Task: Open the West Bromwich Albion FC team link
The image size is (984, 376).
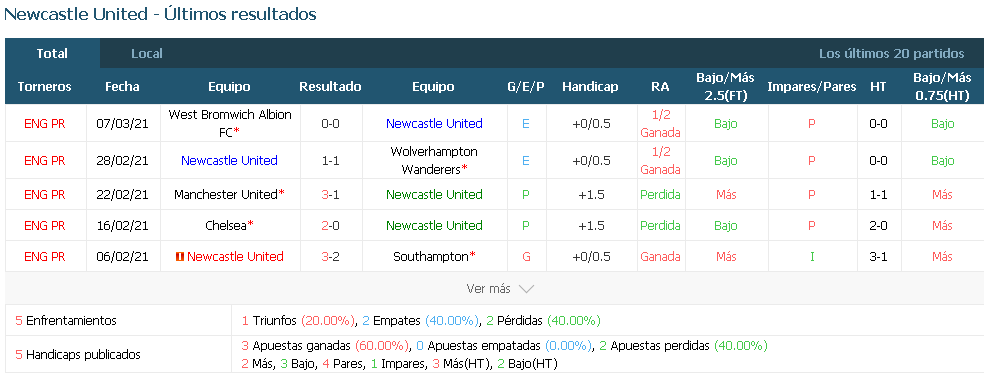Action: click(x=230, y=124)
